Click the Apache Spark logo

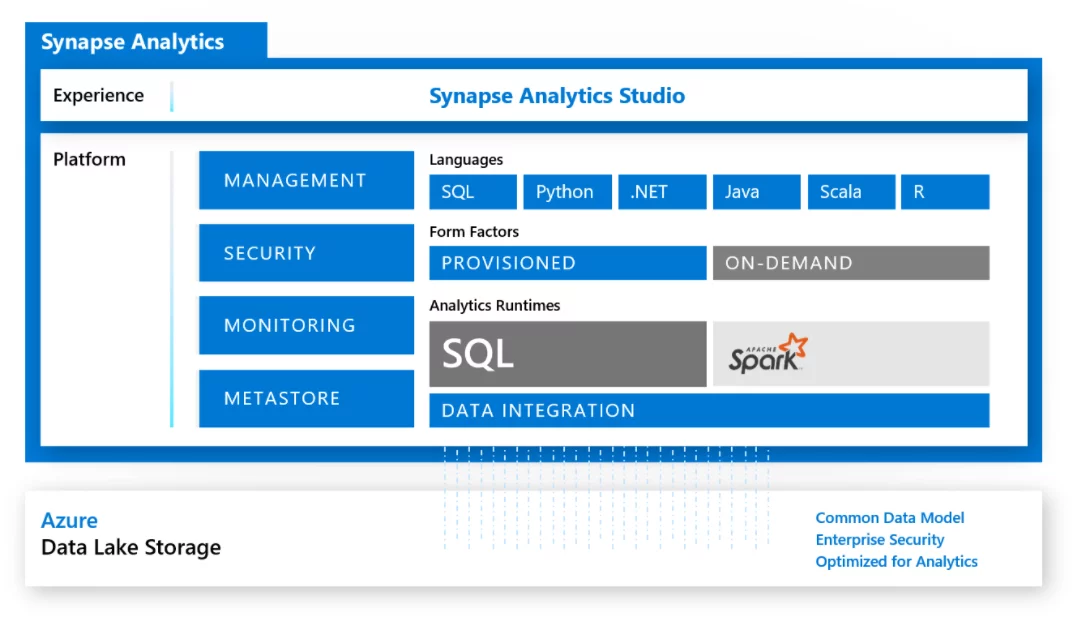click(768, 353)
